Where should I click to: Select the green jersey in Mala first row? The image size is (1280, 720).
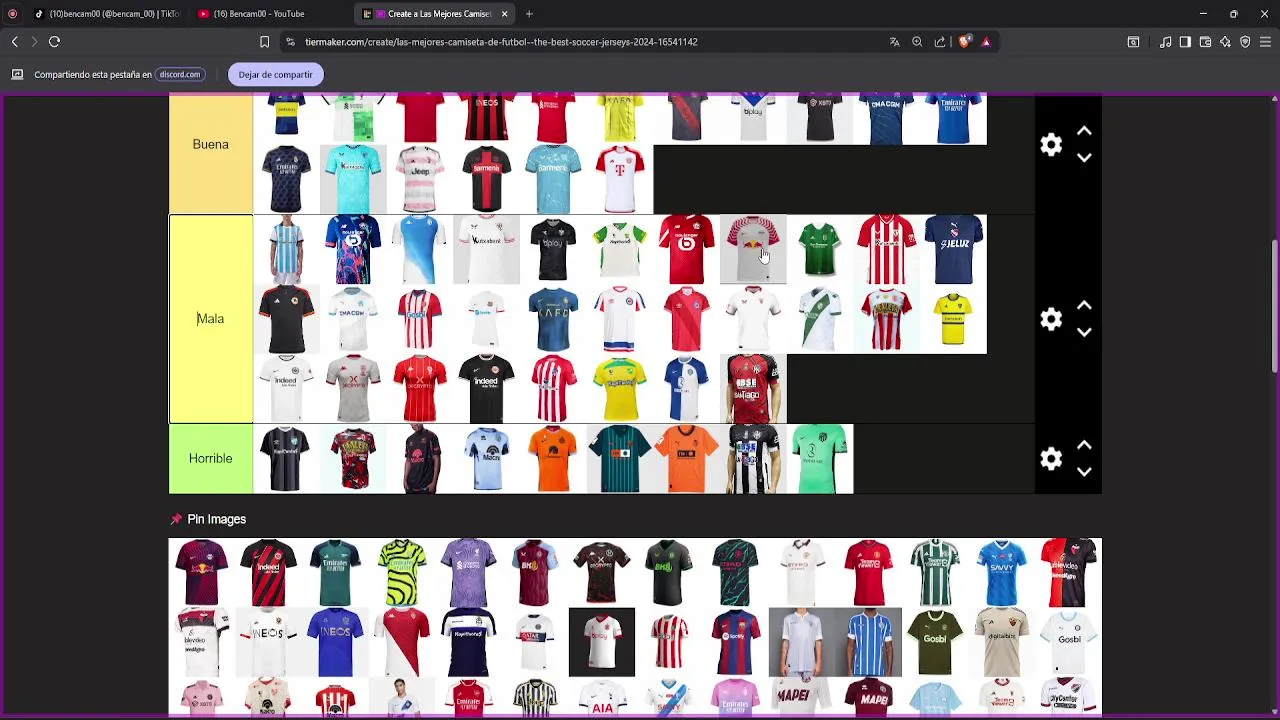[820, 250]
